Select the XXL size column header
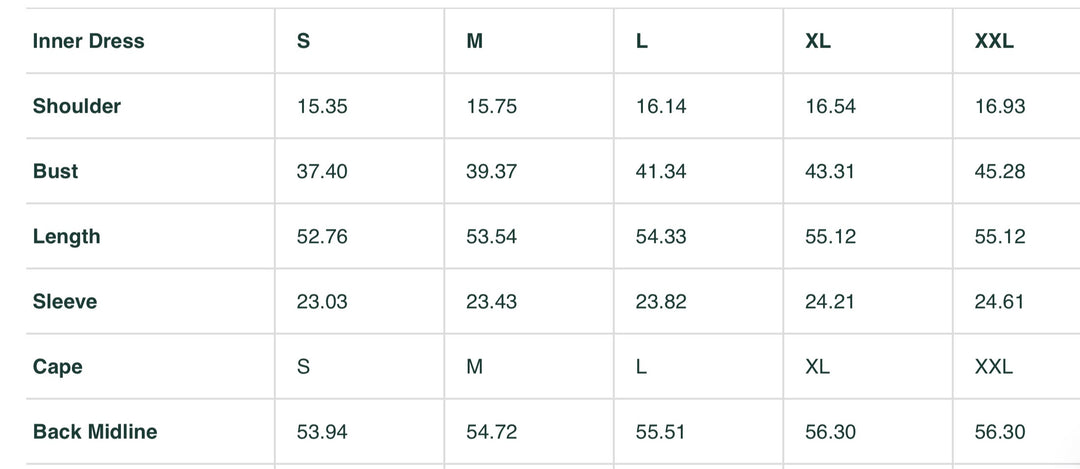 993,41
